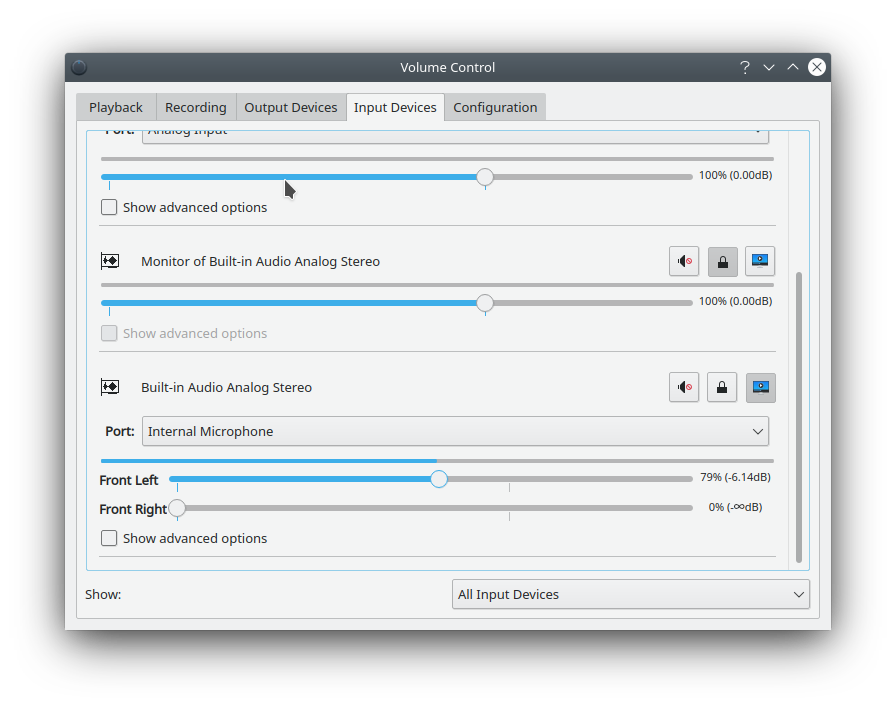This screenshot has height=707, width=896.
Task: Click the Front Right channel label
Action: point(133,509)
